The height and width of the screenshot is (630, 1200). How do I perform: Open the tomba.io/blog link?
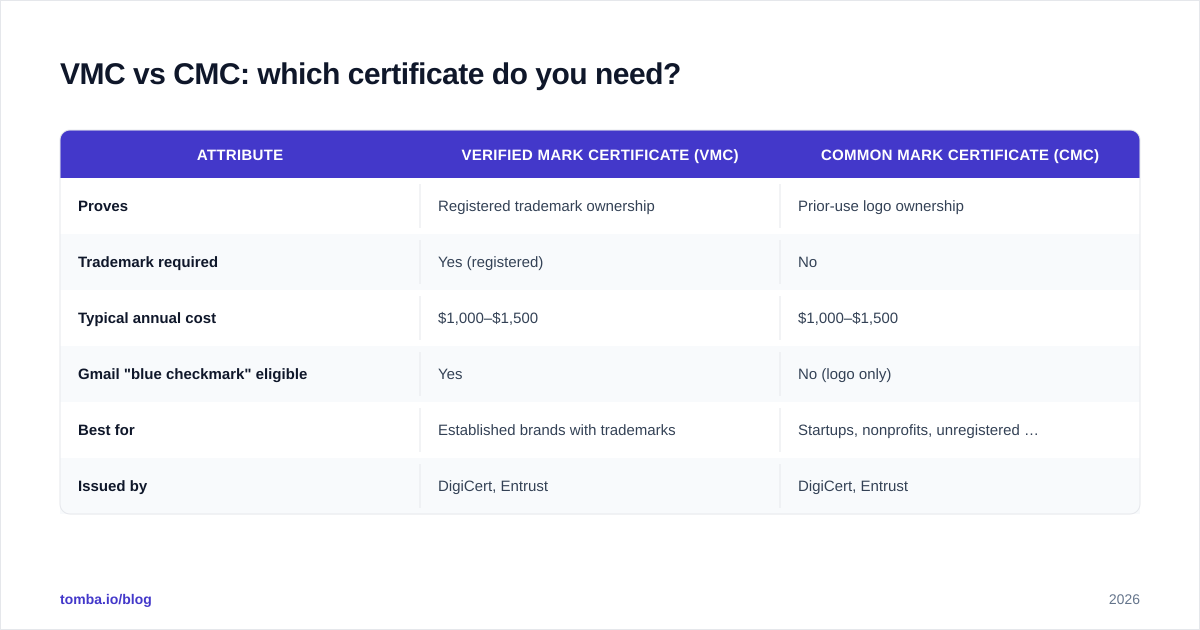[106, 599]
